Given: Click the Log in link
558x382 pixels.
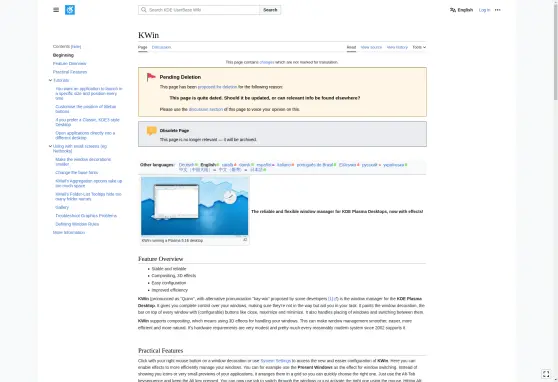Looking at the screenshot, I should [484, 10].
